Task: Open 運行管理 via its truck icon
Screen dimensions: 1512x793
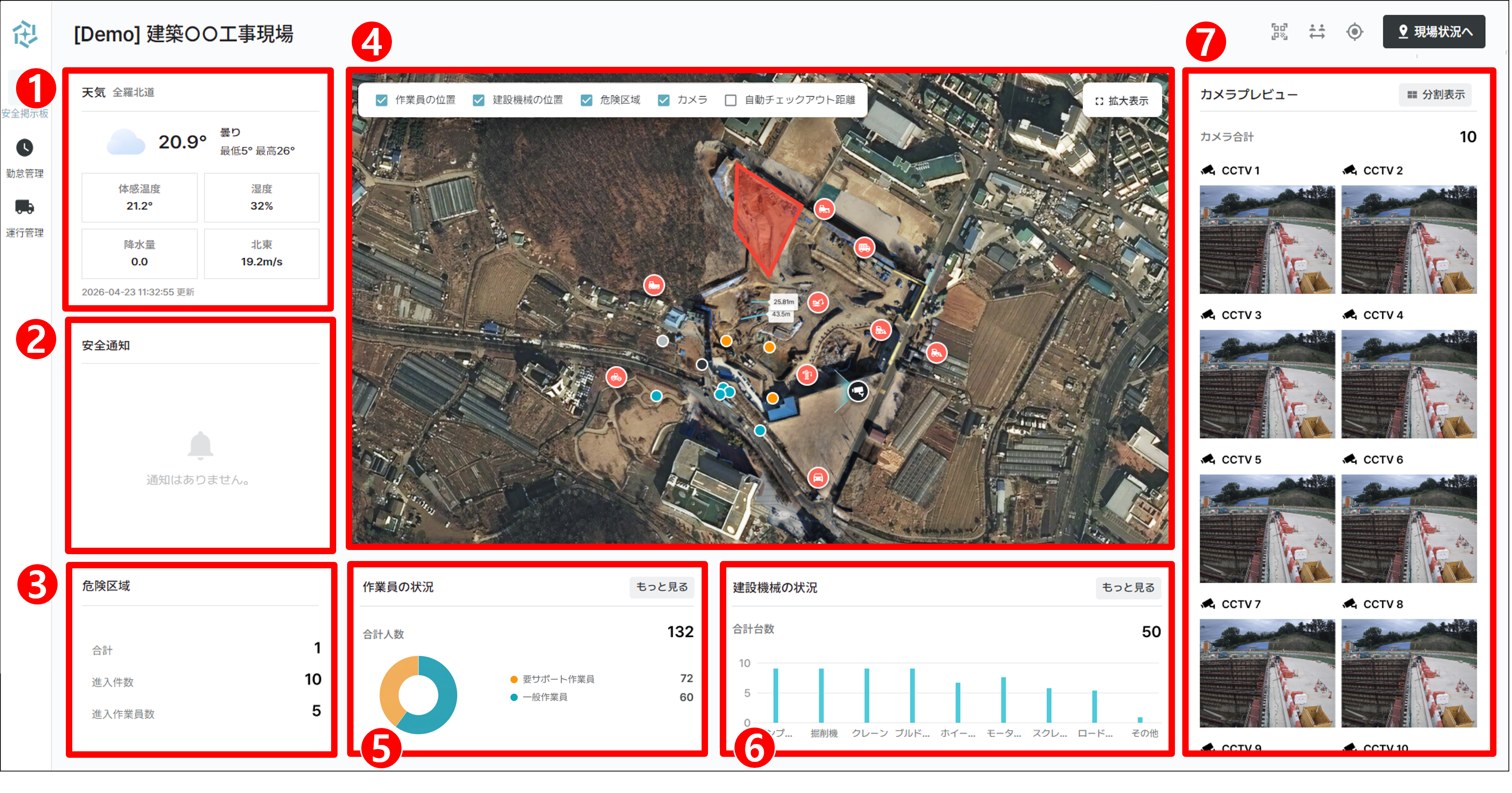Action: point(25,207)
